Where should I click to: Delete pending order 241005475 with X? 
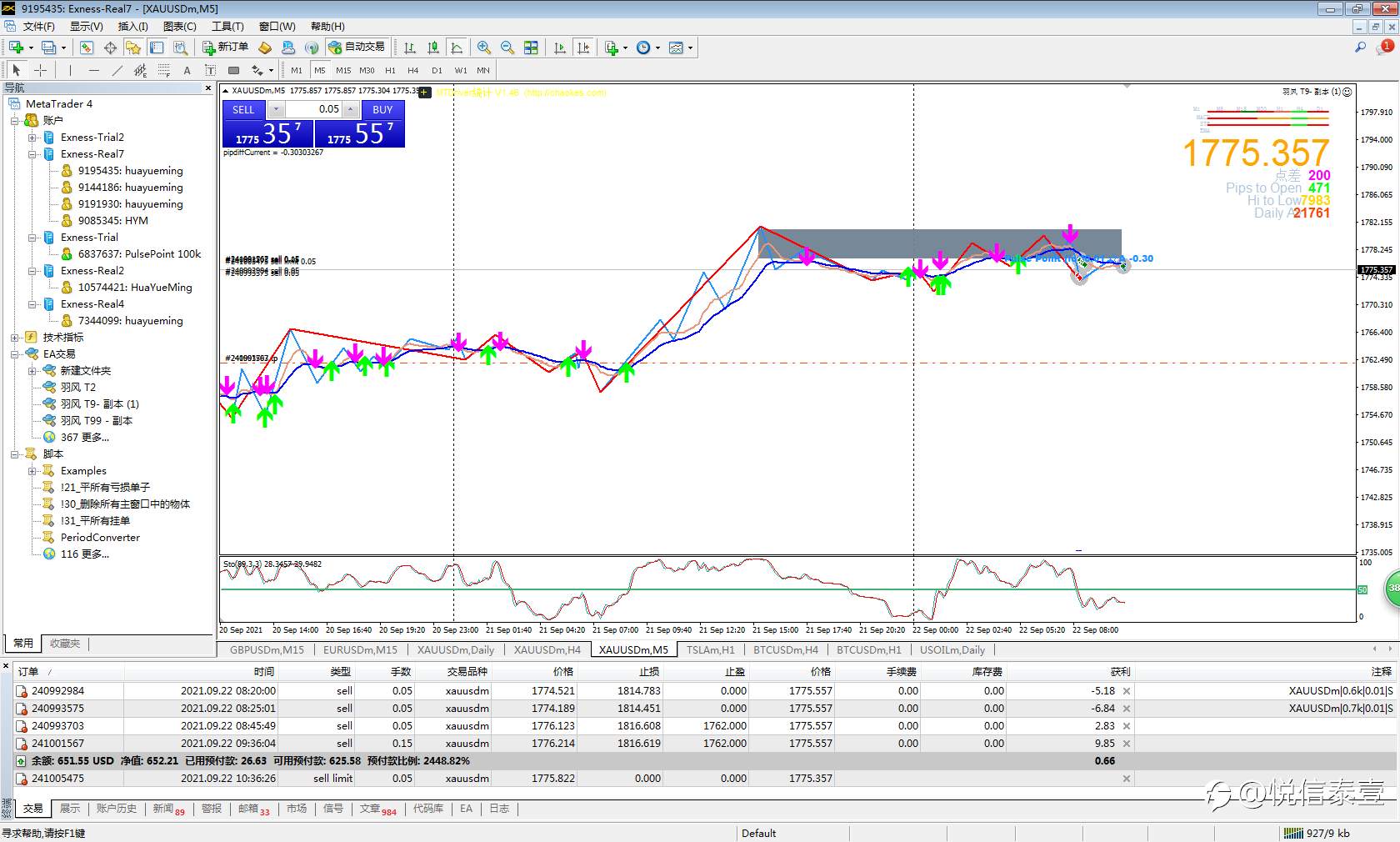(1127, 779)
